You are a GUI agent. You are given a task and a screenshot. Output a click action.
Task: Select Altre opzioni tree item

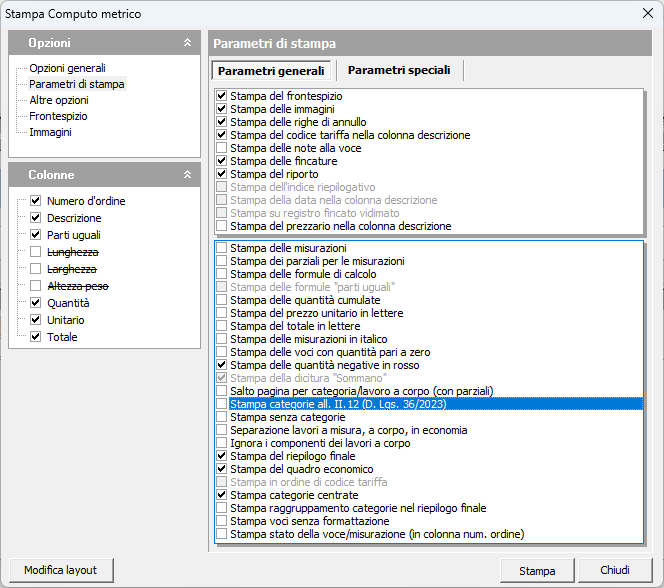(x=58, y=100)
